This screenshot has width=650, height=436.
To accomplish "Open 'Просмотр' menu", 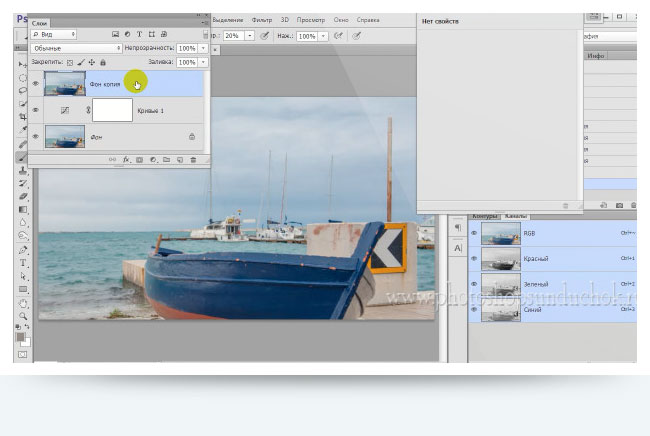I will pos(311,20).
